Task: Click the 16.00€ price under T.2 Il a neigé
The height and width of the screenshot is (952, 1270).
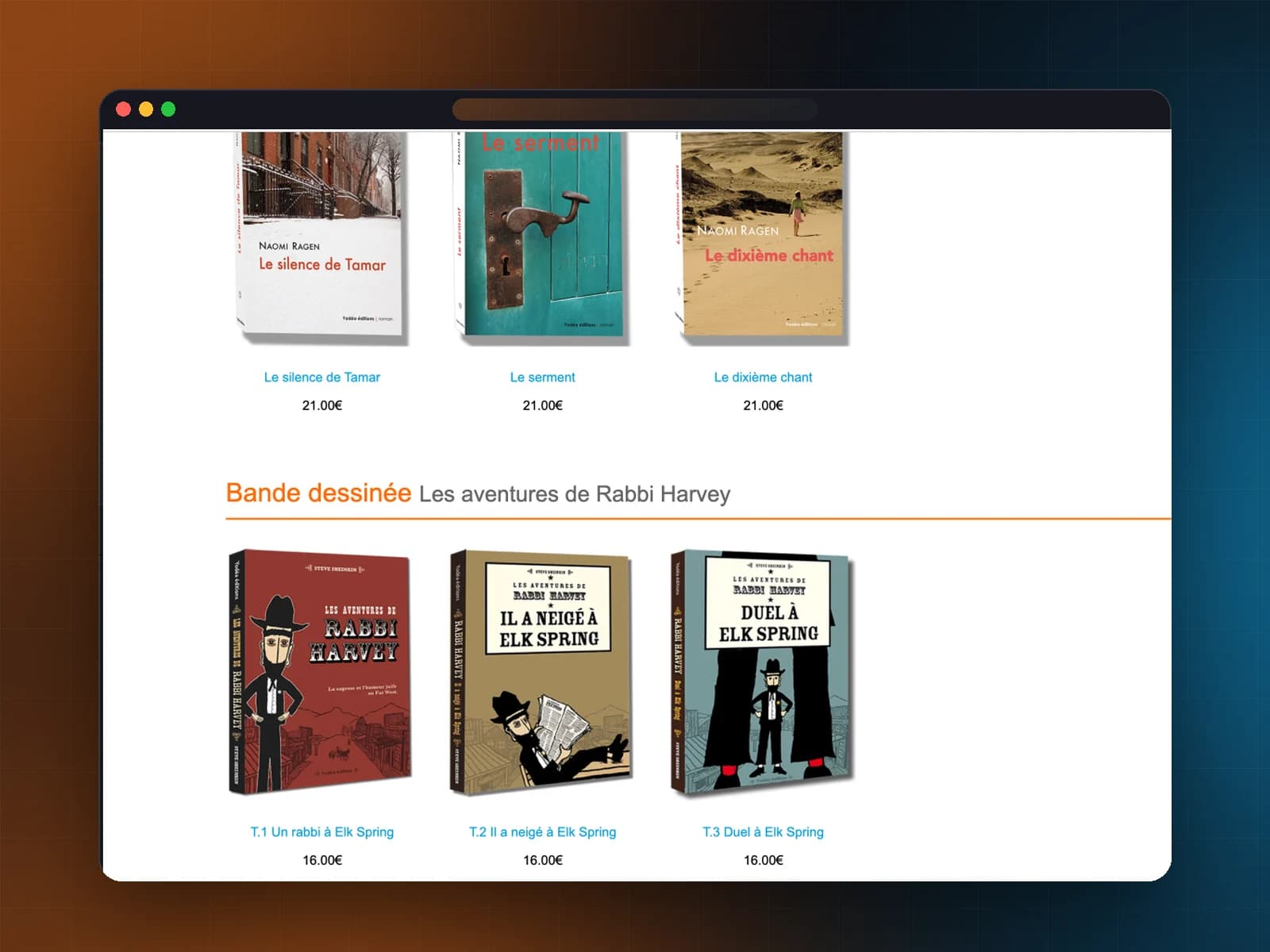Action: [x=543, y=860]
